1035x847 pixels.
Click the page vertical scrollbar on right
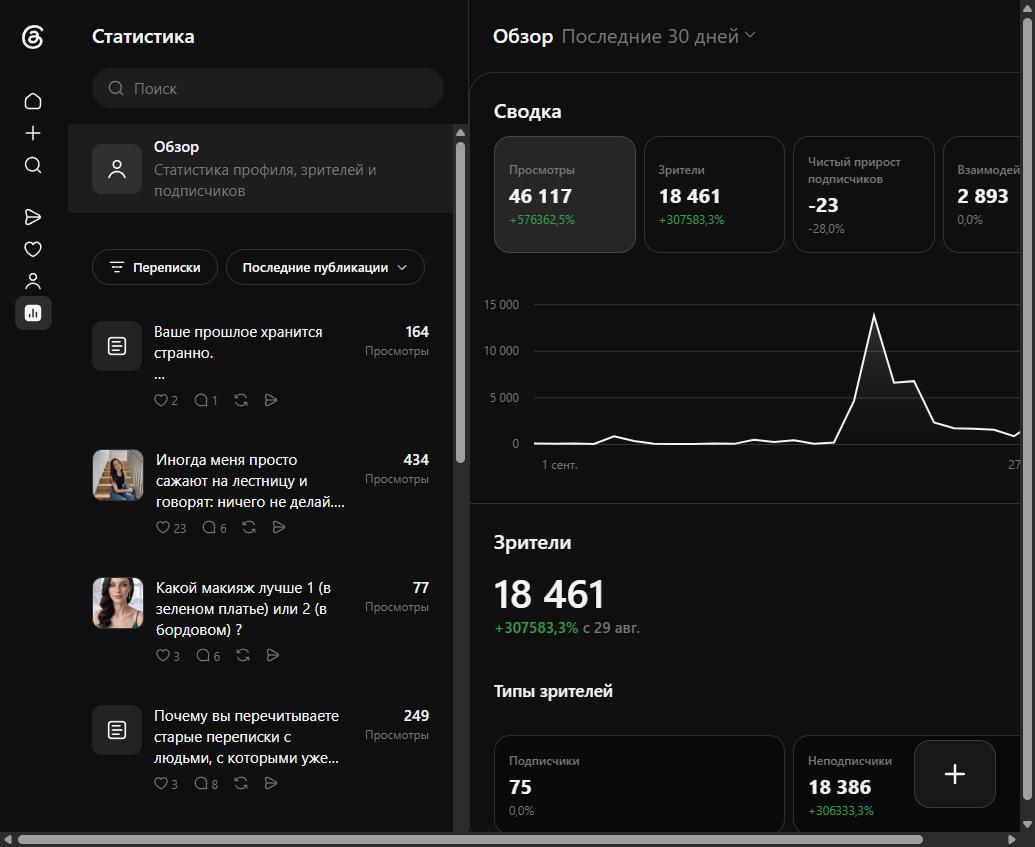pyautogui.click(x=1027, y=409)
